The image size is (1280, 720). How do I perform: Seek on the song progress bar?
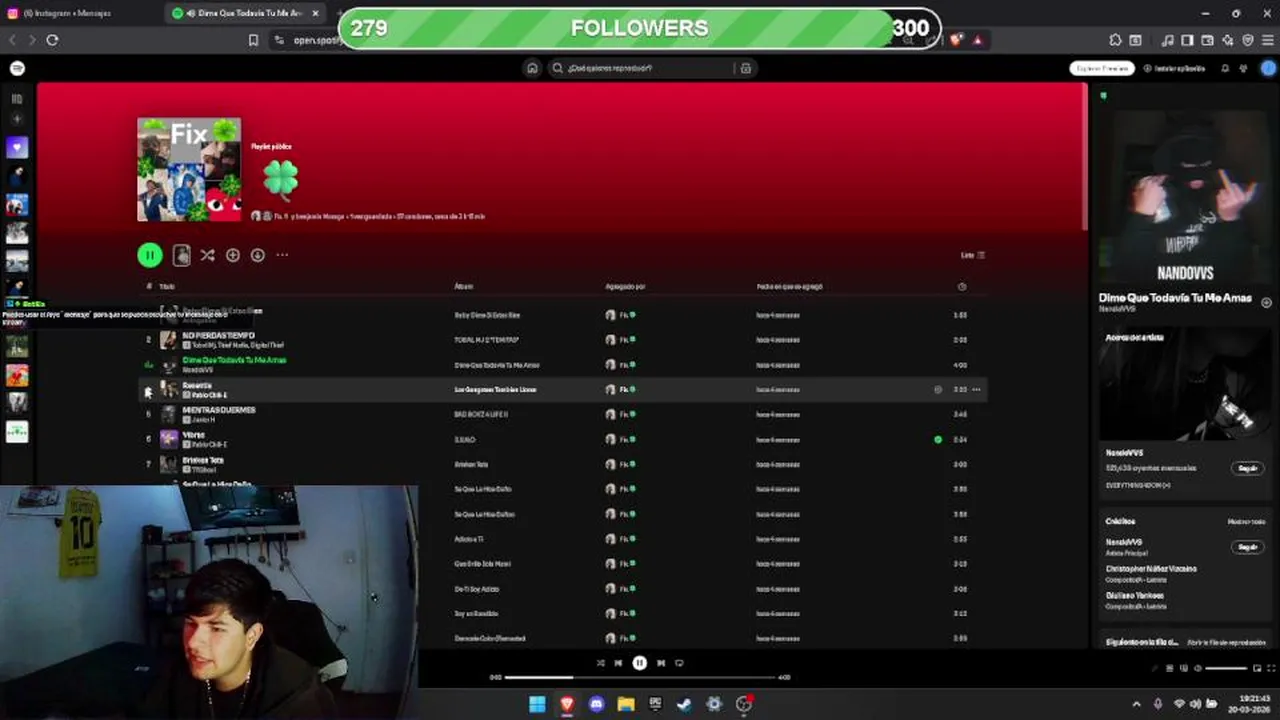point(639,678)
